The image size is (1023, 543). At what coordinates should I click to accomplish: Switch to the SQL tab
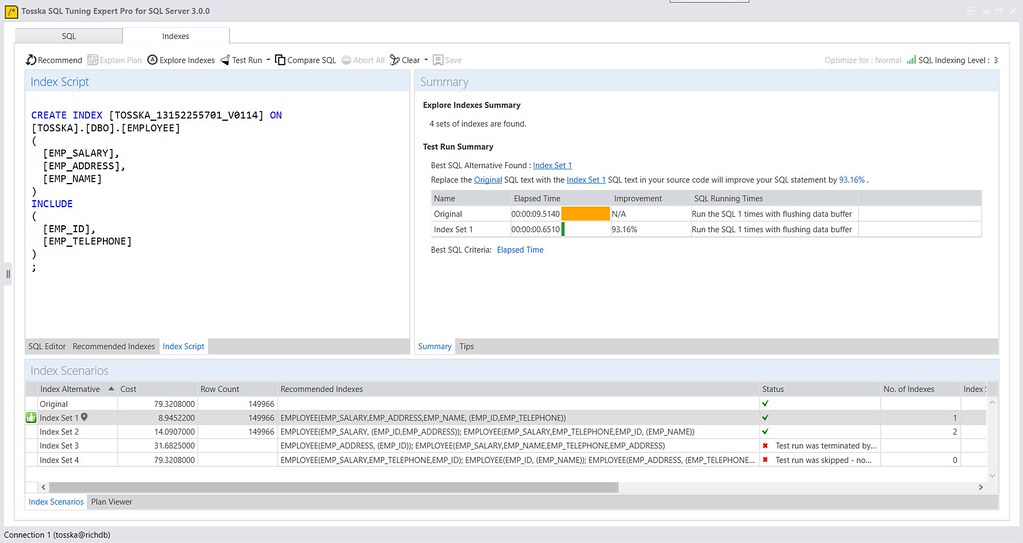pos(69,37)
